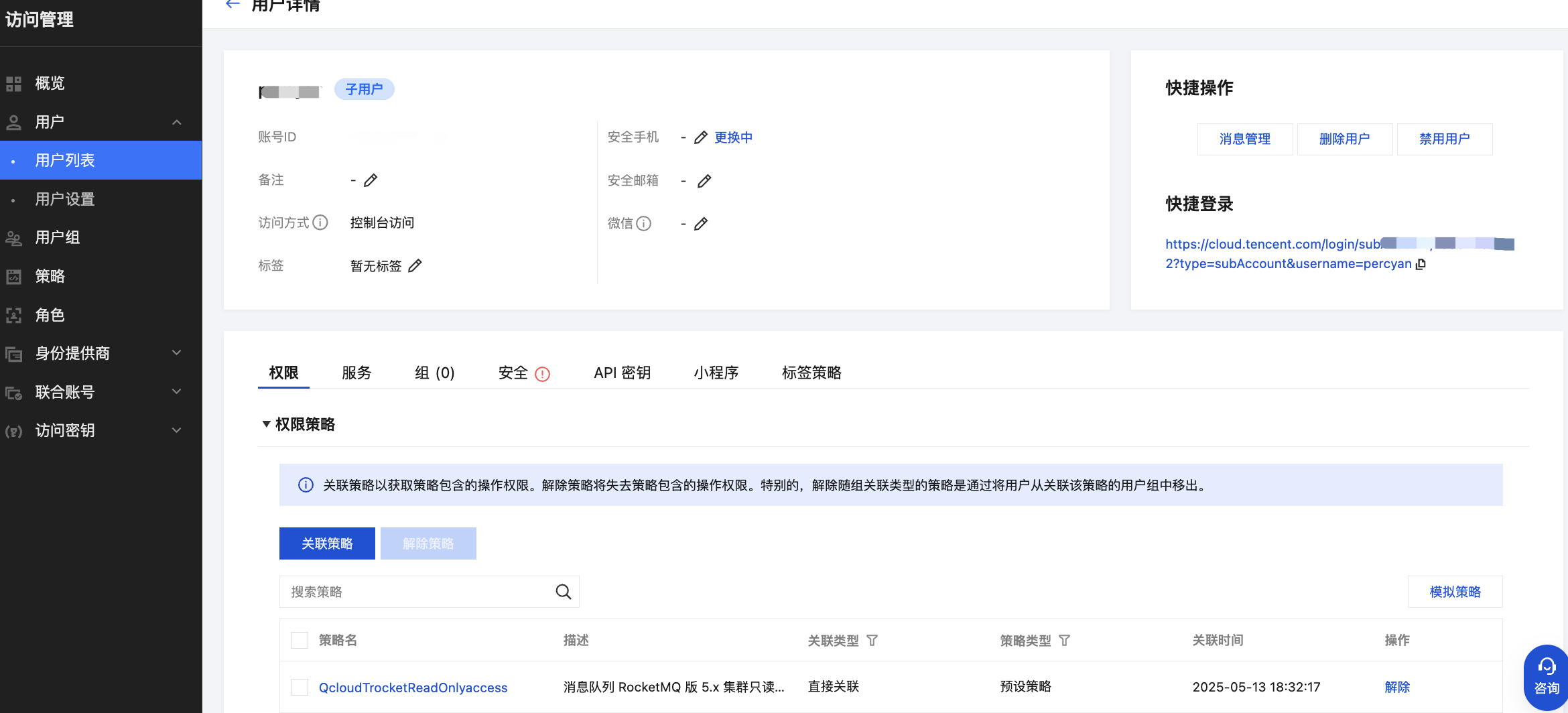The width and height of the screenshot is (1568, 713).
Task: Click the info icon in the blue notice
Action: 306,485
